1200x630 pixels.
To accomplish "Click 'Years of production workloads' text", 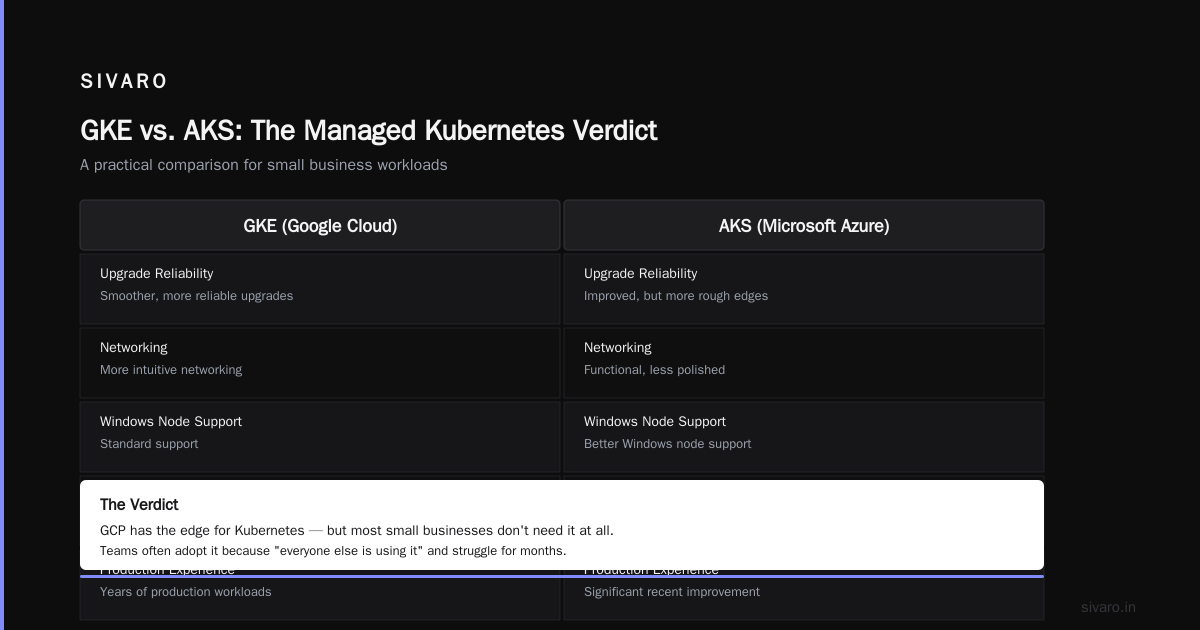I will (186, 592).
